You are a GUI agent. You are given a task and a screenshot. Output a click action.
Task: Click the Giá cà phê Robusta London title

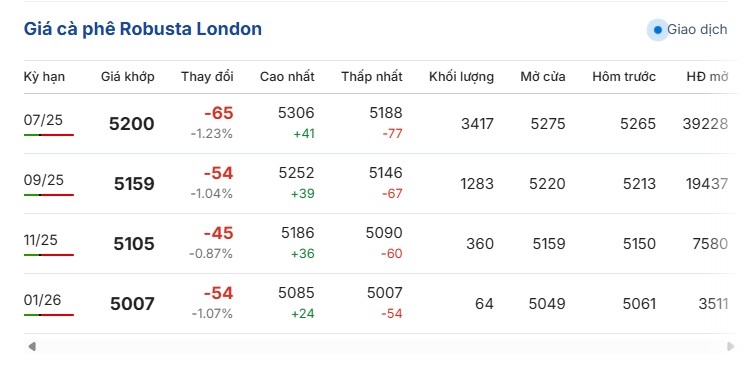143,29
